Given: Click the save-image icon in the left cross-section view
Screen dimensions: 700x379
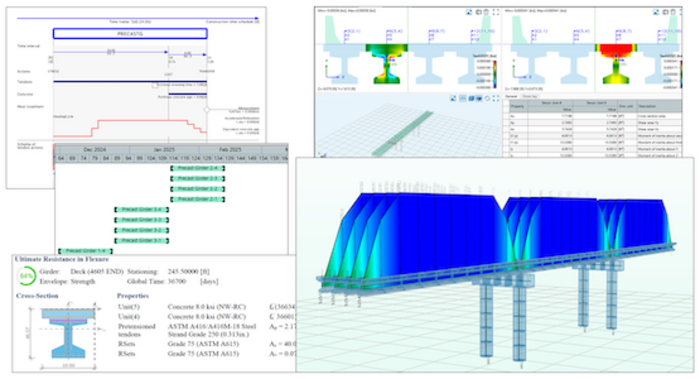Looking at the screenshot, I should click(469, 12).
